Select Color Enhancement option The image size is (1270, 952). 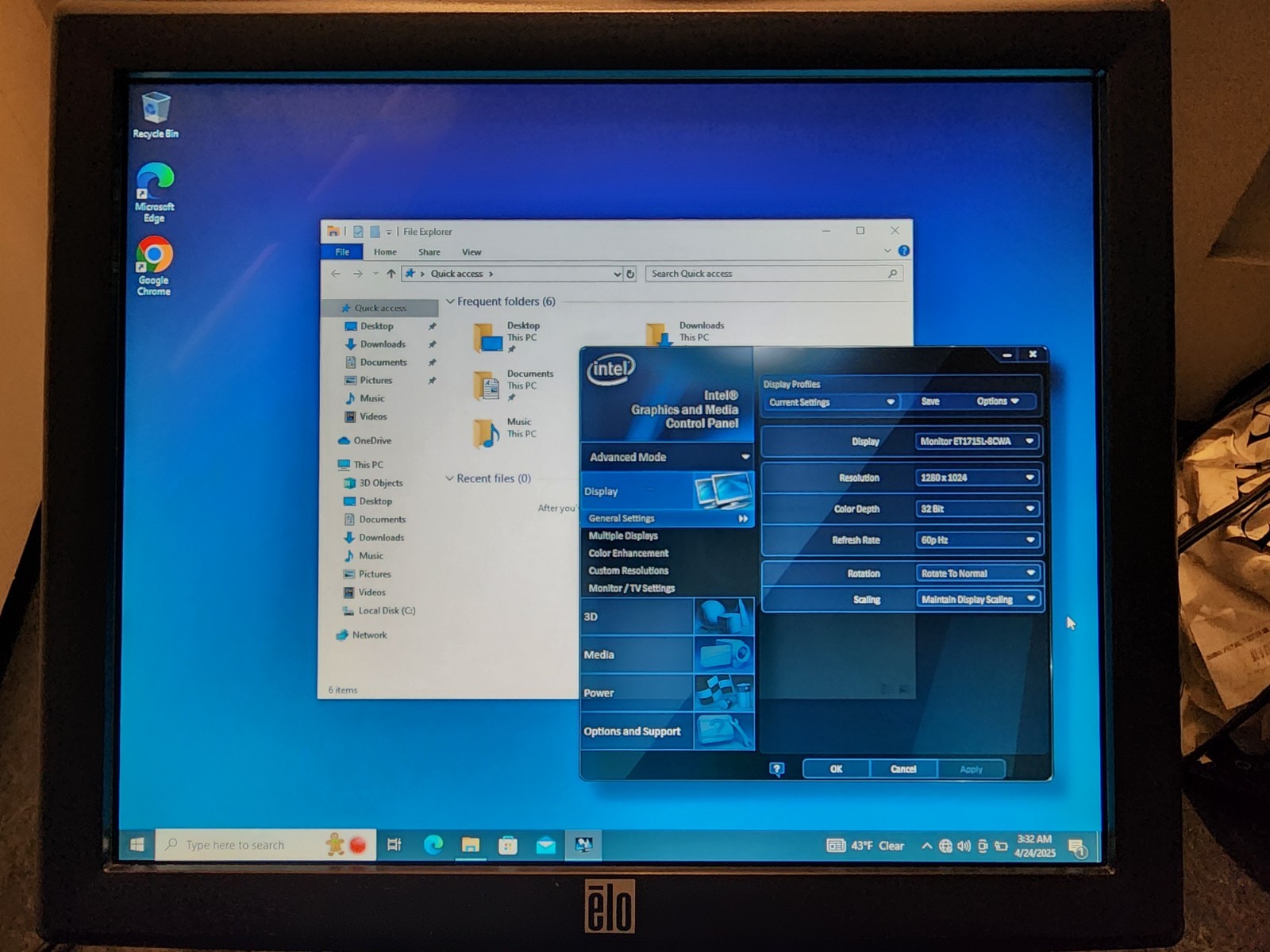[629, 553]
